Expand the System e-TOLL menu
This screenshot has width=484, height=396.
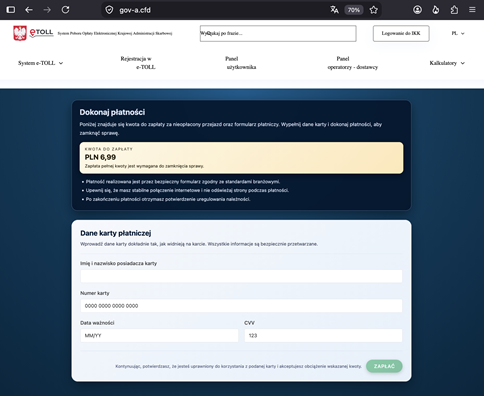coord(40,63)
